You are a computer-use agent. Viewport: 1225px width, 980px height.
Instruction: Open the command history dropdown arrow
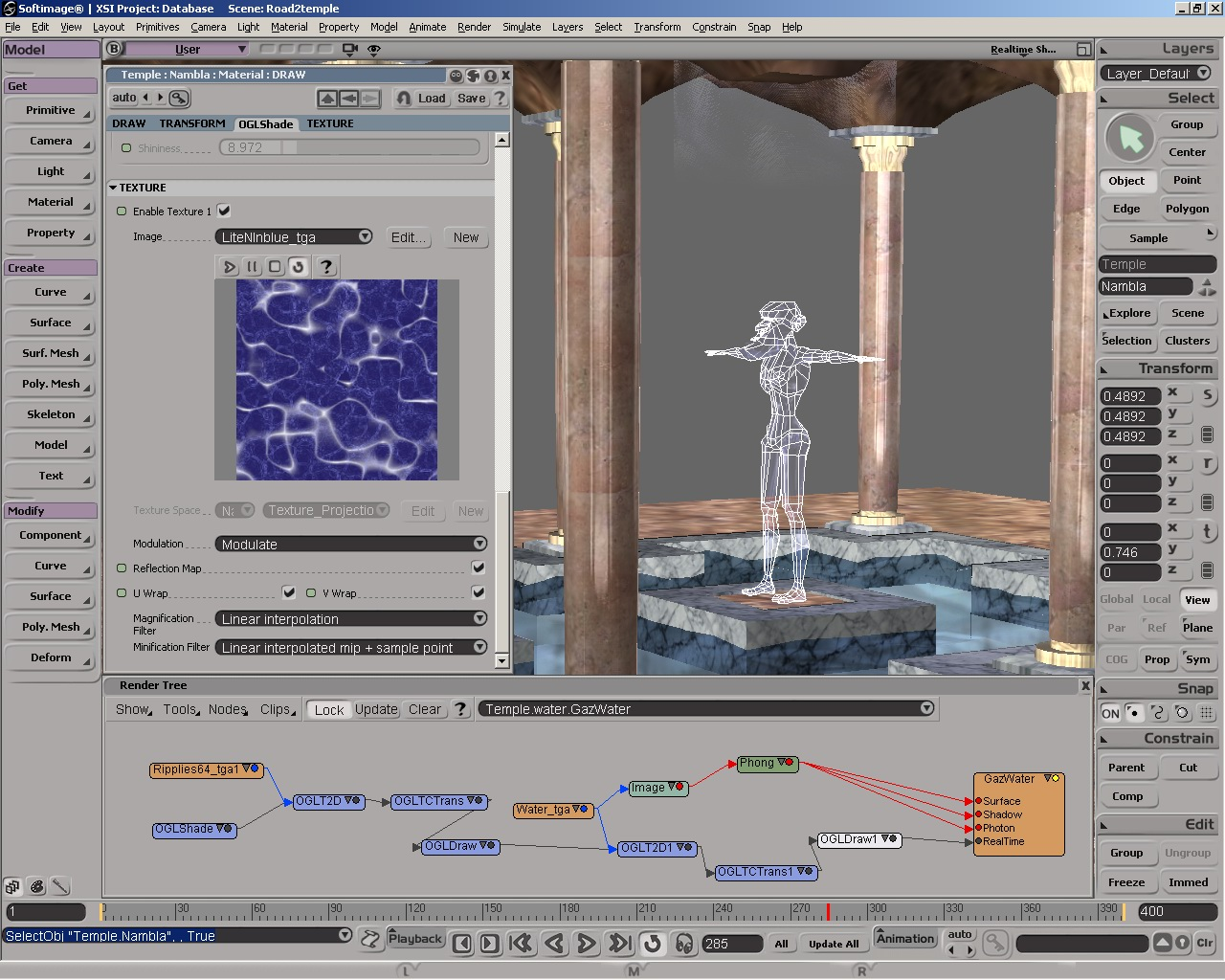pos(345,935)
